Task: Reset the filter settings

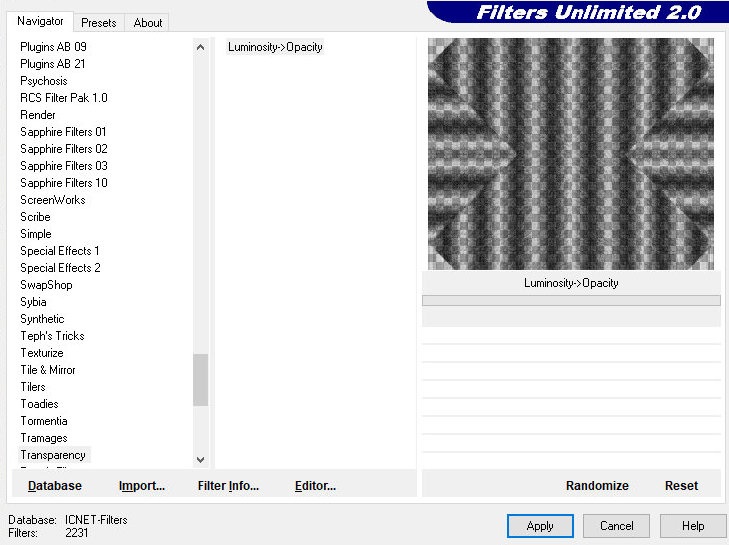Action: [x=681, y=486]
